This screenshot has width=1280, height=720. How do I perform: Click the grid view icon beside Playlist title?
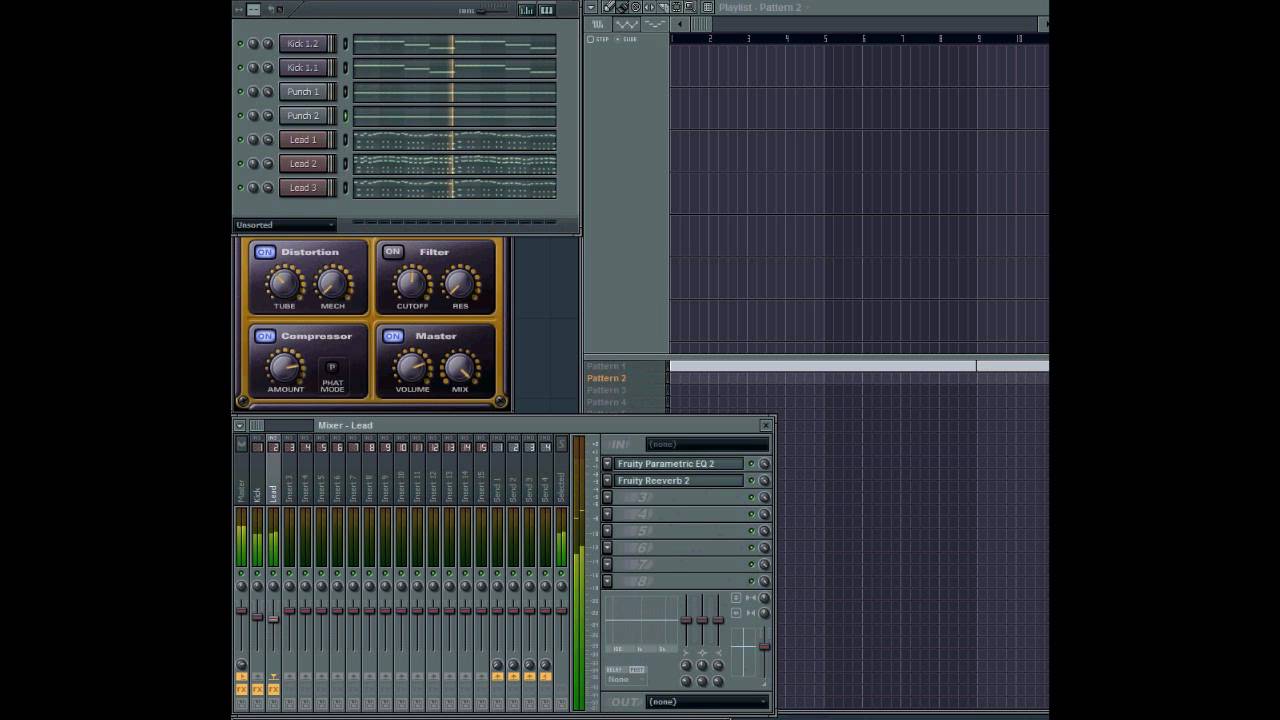pyautogui.click(x=707, y=7)
